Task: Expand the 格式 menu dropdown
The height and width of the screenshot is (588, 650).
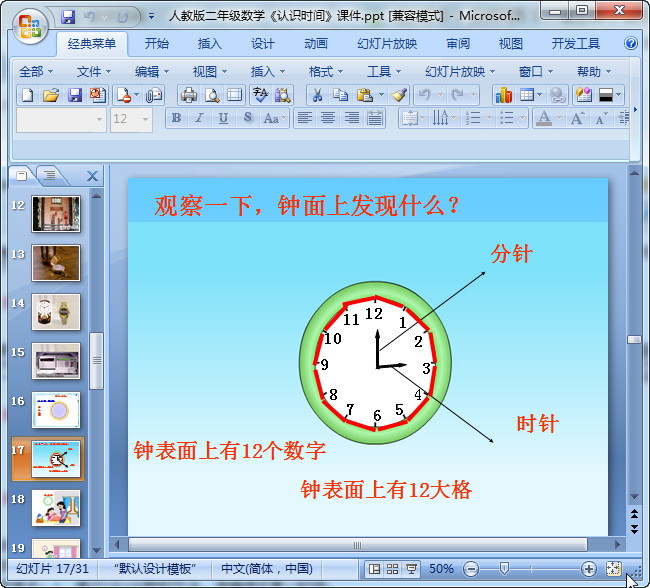Action: point(326,72)
